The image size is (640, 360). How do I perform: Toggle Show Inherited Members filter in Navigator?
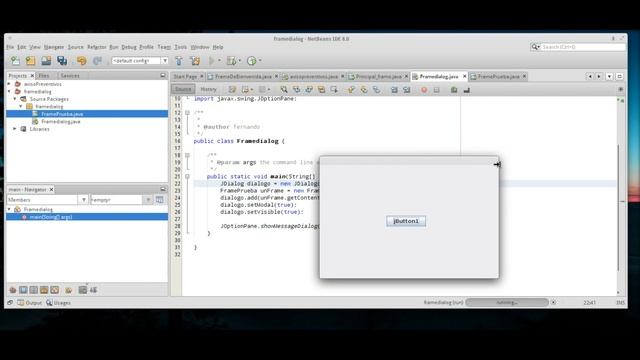pos(13,290)
